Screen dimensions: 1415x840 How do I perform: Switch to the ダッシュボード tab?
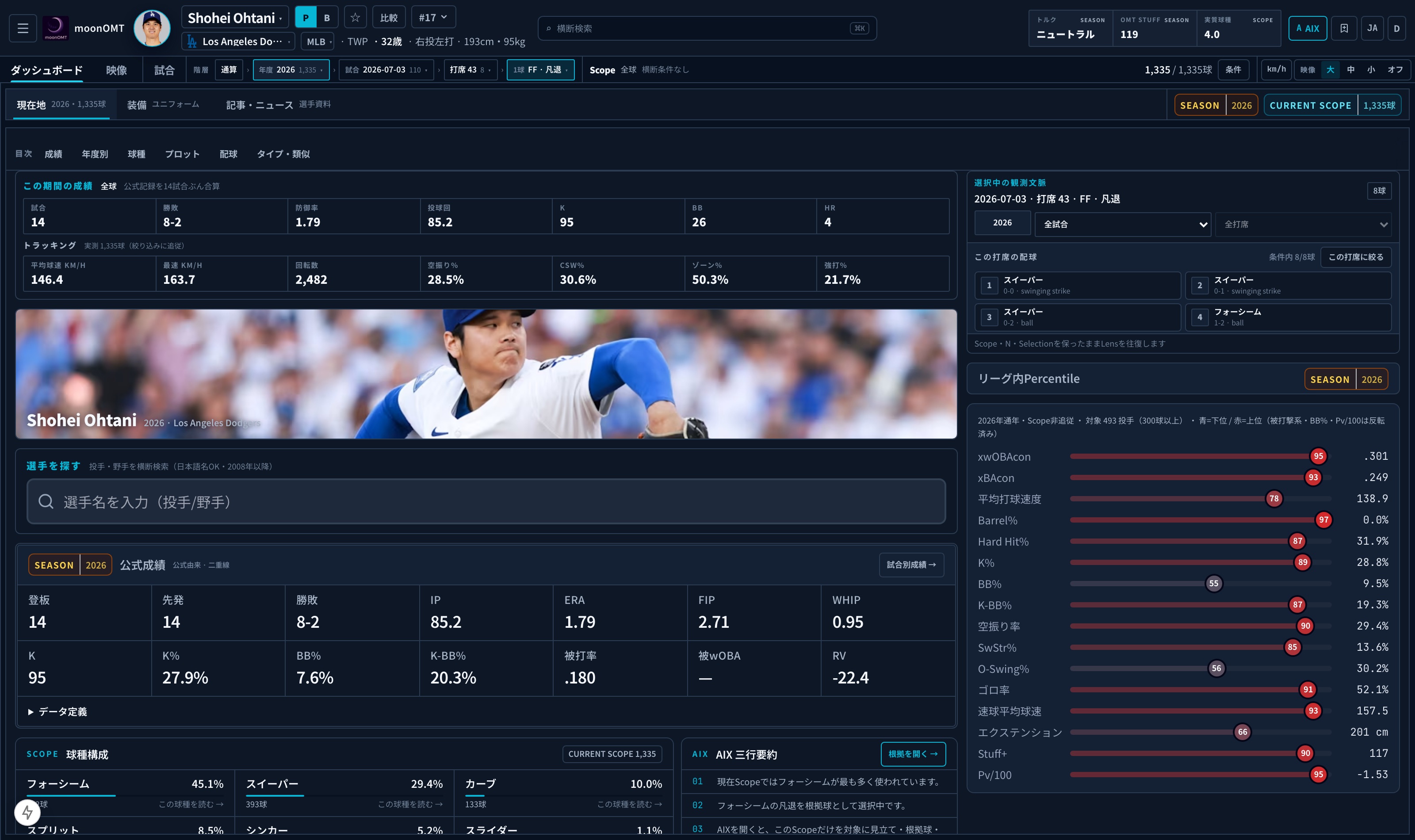tap(47, 70)
